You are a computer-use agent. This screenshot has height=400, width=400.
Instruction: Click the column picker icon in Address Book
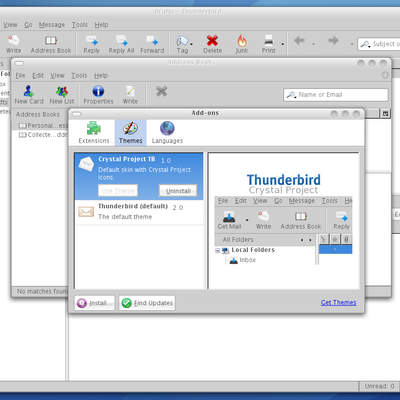(x=385, y=114)
